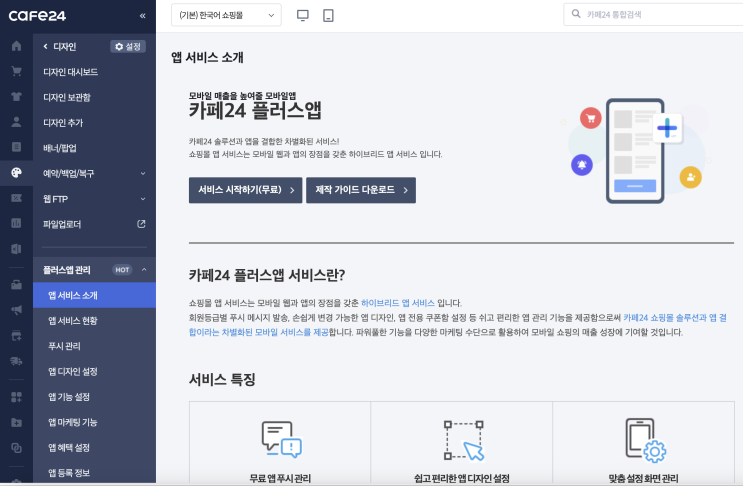Open the t-shirt products icon
The width and height of the screenshot is (743, 486).
pos(16,96)
